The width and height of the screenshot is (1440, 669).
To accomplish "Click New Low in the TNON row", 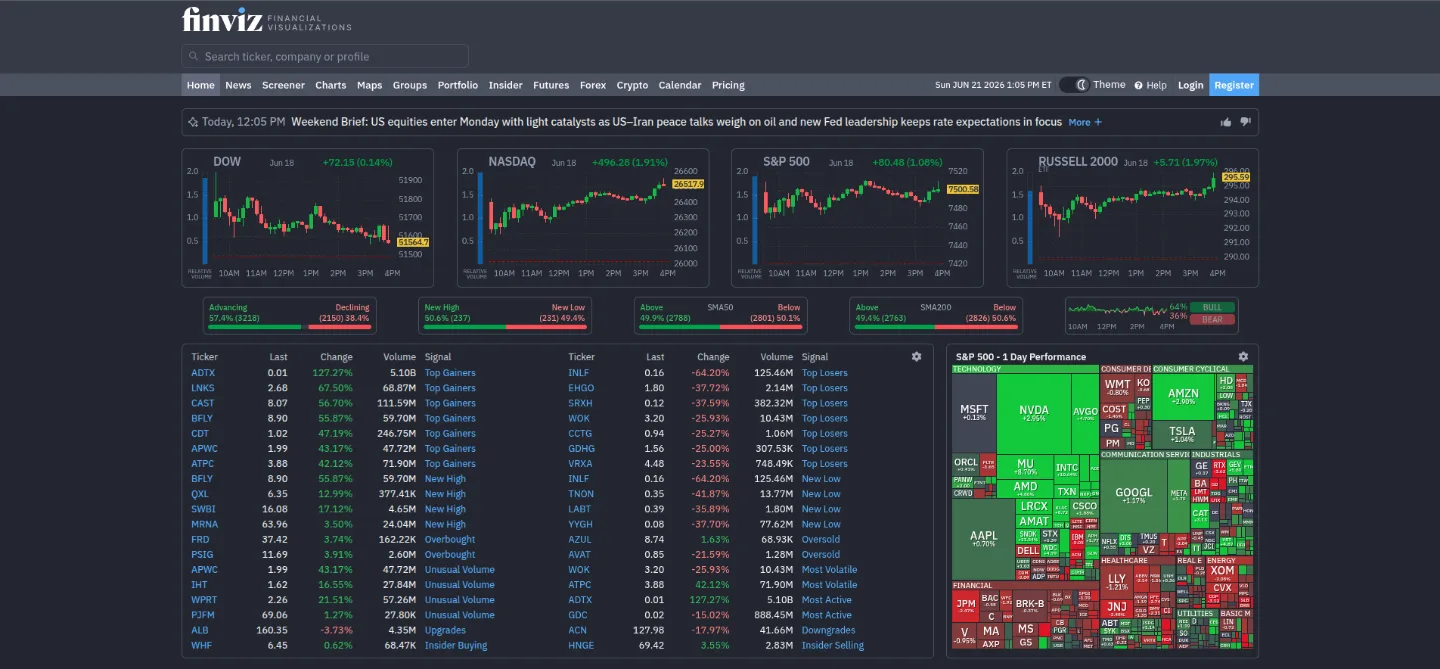I will tap(821, 494).
